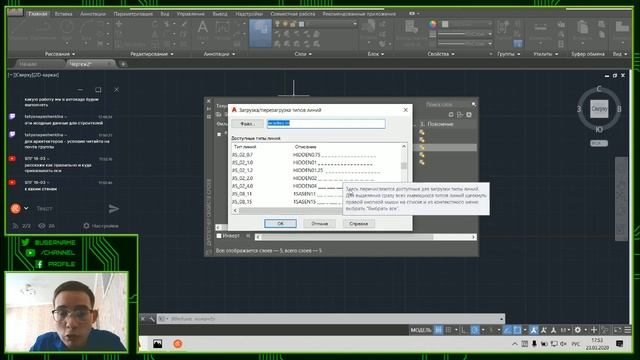Image resolution: width=640 pixels, height=360 pixels.
Task: Open the Вывод ribbon tab
Action: pos(220,14)
